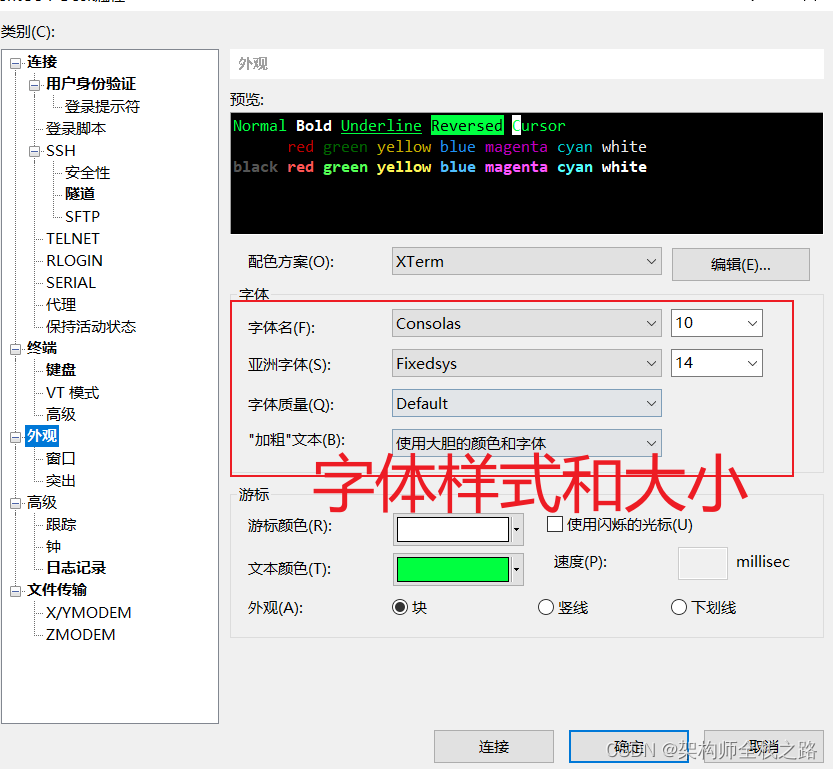Select VT 模式 in the tree
Image resolution: width=833 pixels, height=769 pixels.
[73, 392]
